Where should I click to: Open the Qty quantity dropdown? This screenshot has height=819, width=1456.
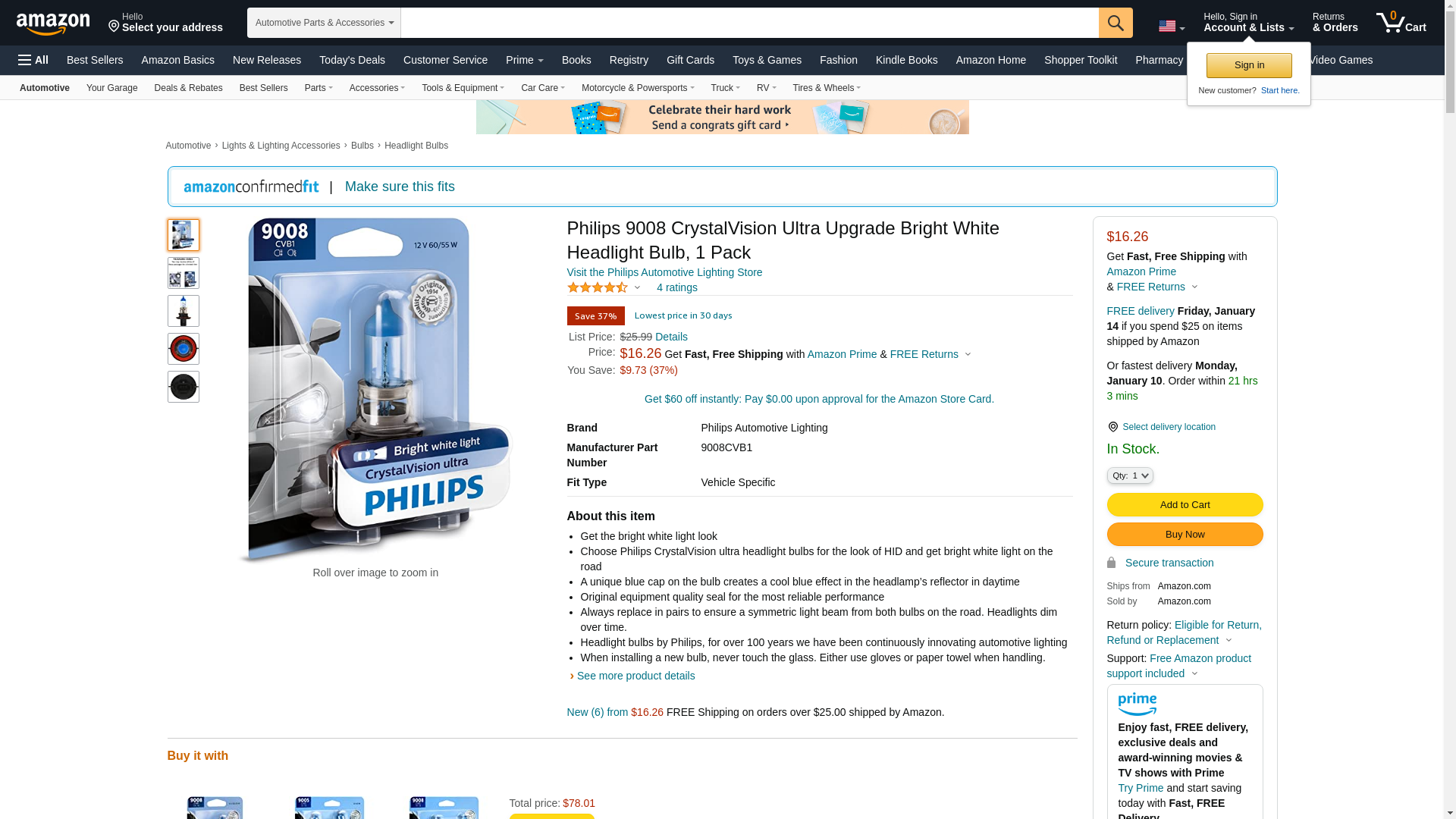pos(1129,475)
